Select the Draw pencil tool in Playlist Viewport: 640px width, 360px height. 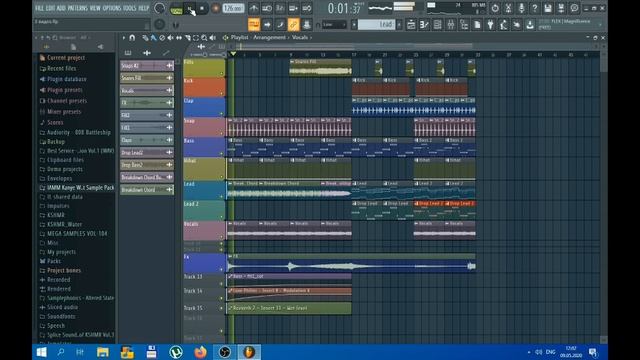click(x=145, y=38)
